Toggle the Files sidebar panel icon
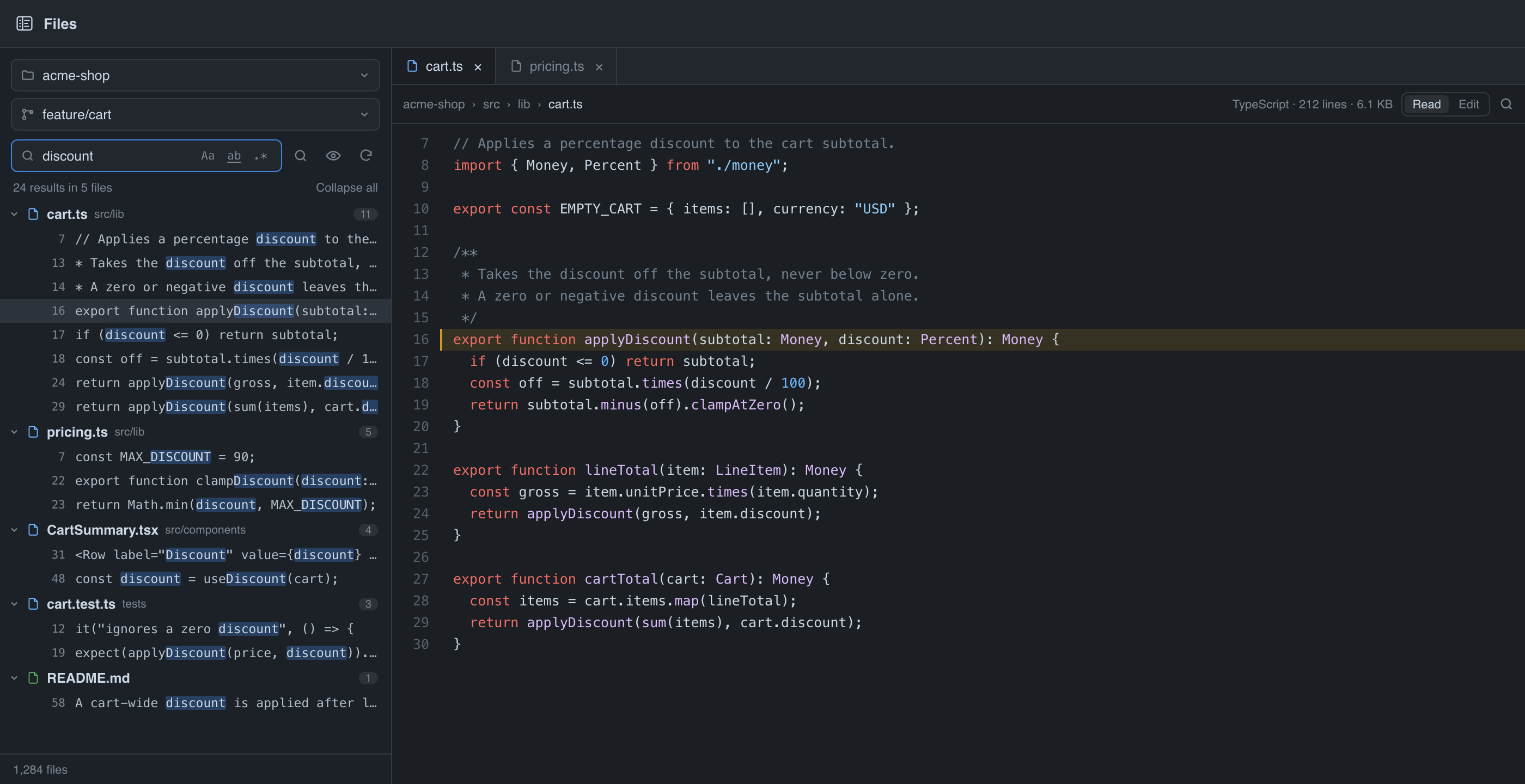The image size is (1525, 784). [x=25, y=23]
